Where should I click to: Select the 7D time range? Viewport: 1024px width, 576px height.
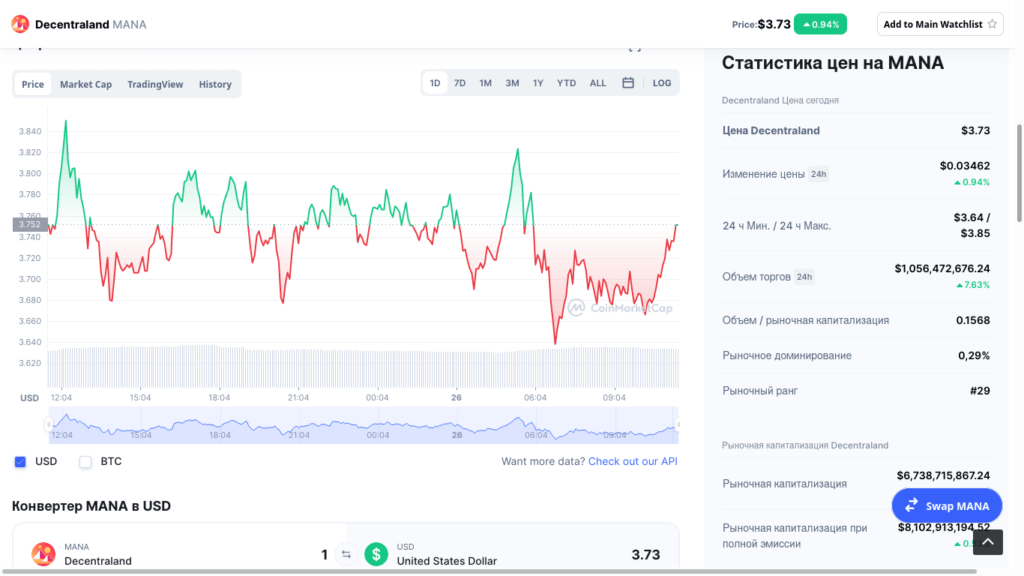click(x=459, y=83)
